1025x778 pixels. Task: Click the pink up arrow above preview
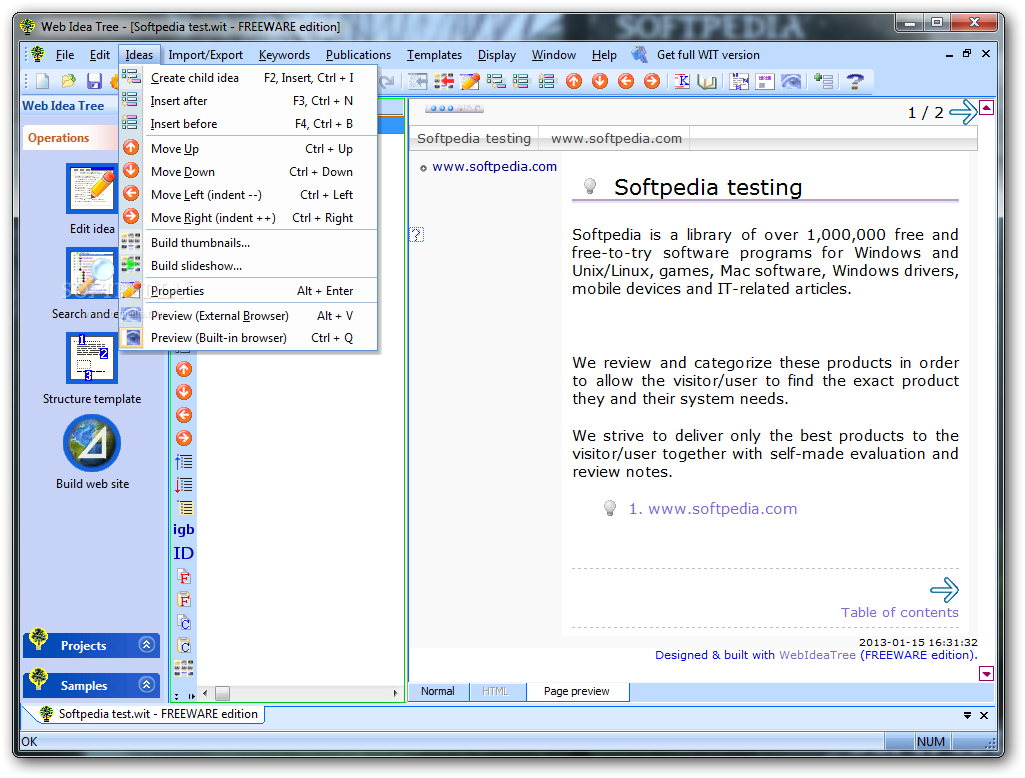coord(986,108)
